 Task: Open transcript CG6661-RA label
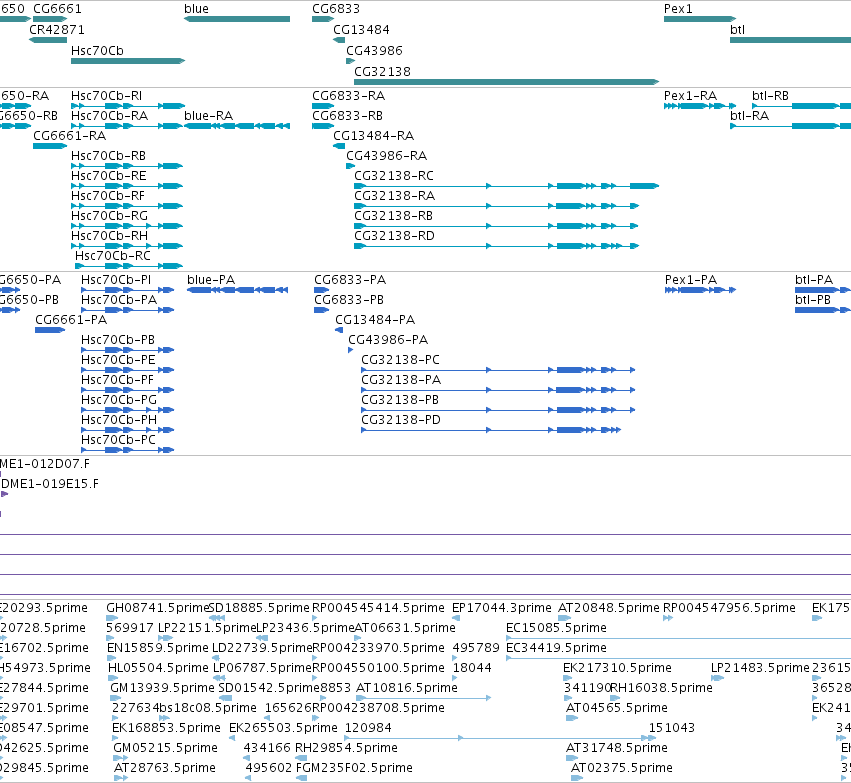tap(69, 136)
